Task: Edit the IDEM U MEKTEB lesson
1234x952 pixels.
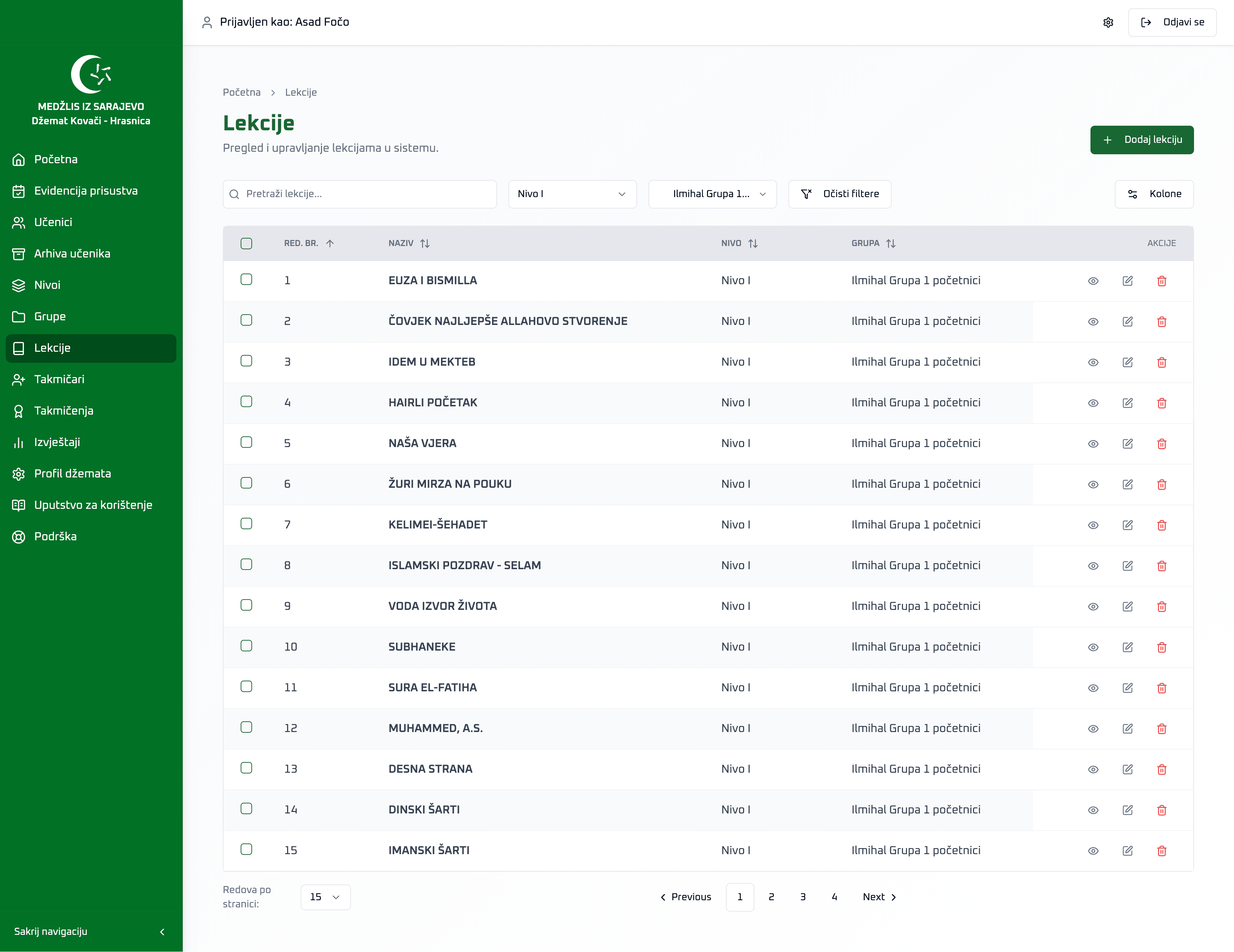Action: click(x=1127, y=362)
